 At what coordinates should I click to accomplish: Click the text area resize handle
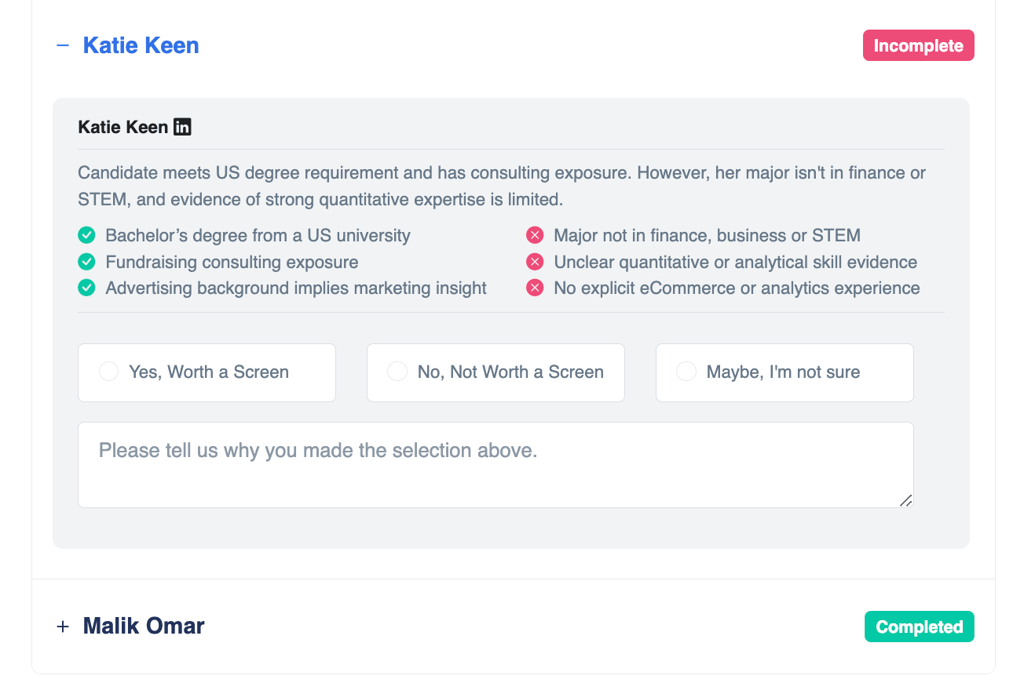906,500
